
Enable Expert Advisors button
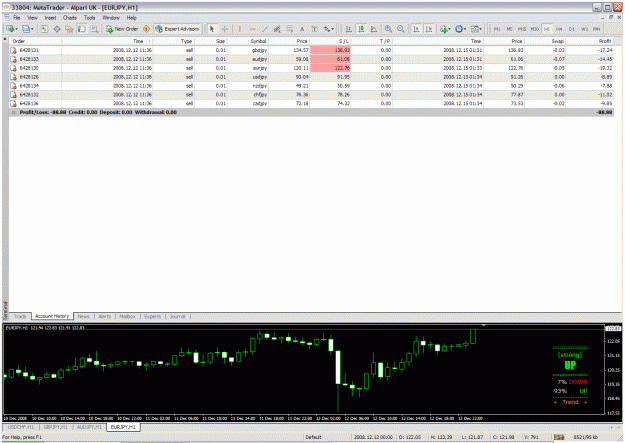[x=177, y=29]
